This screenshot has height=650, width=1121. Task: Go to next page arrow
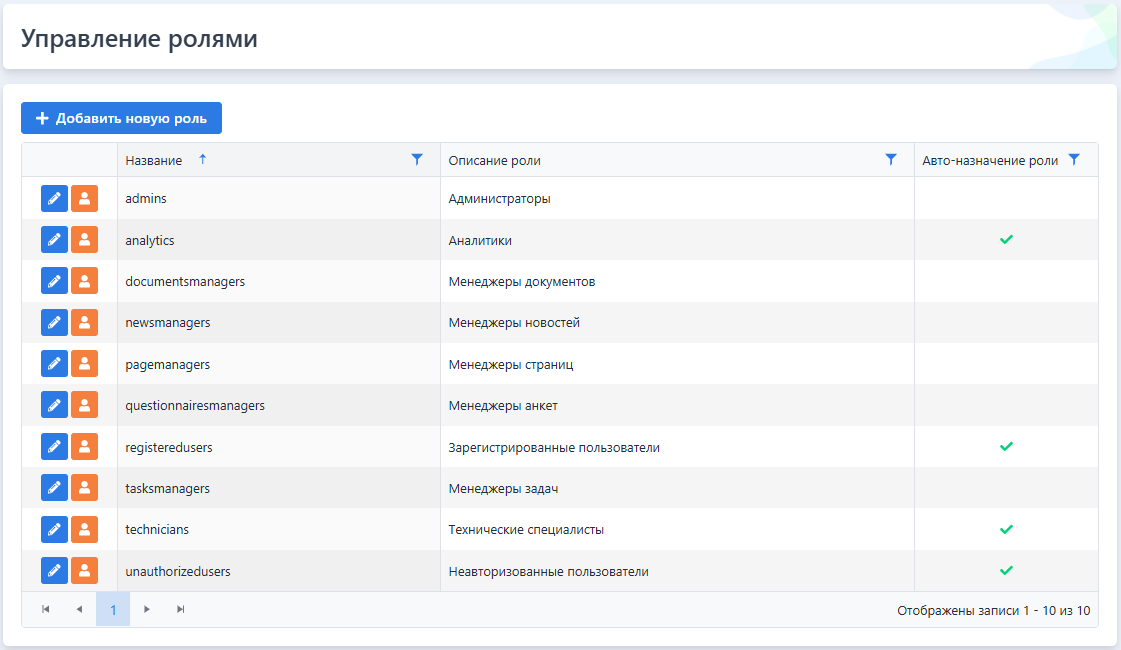(x=147, y=609)
